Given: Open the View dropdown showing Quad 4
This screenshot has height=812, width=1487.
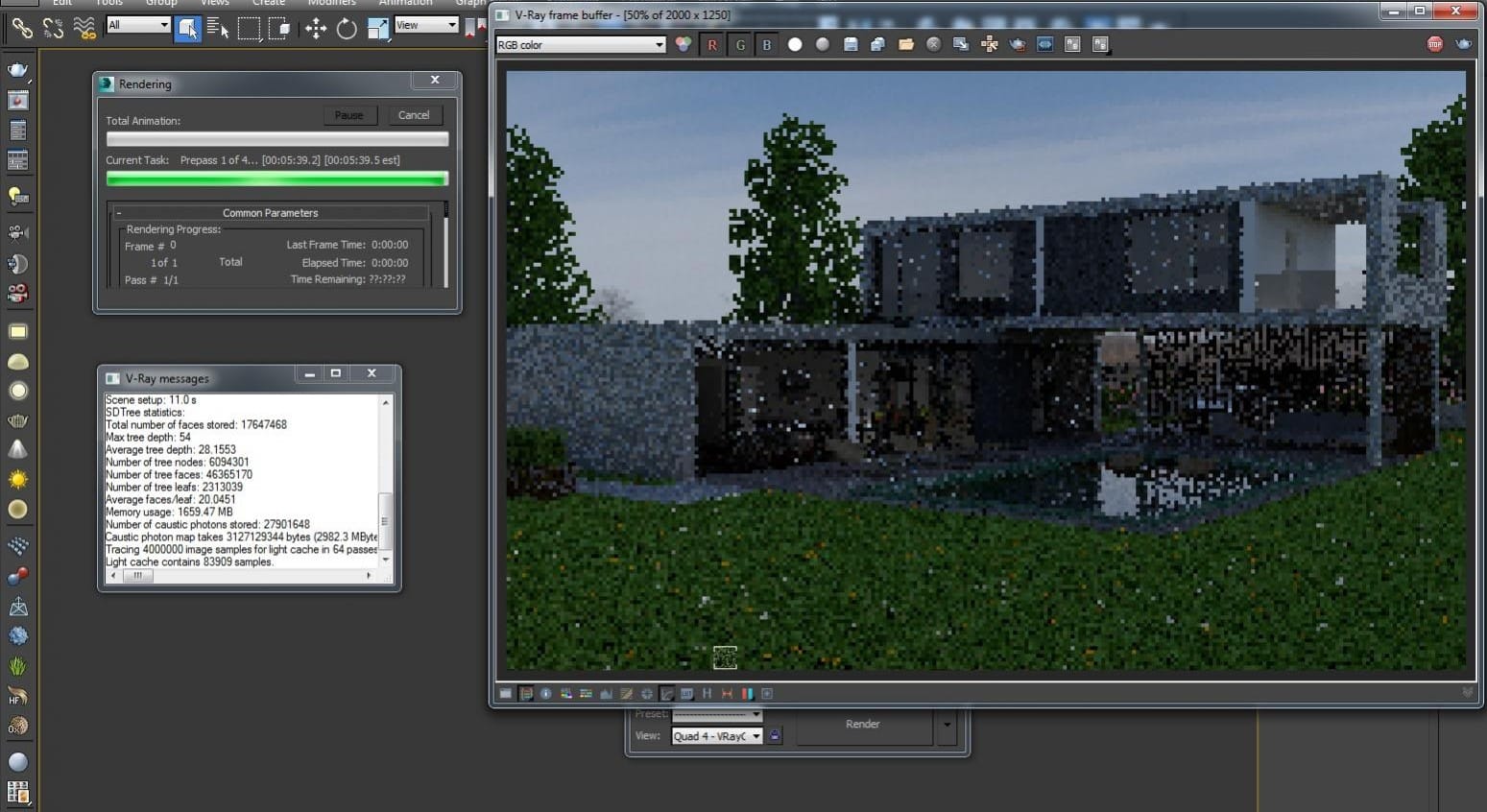Looking at the screenshot, I should coord(715,735).
